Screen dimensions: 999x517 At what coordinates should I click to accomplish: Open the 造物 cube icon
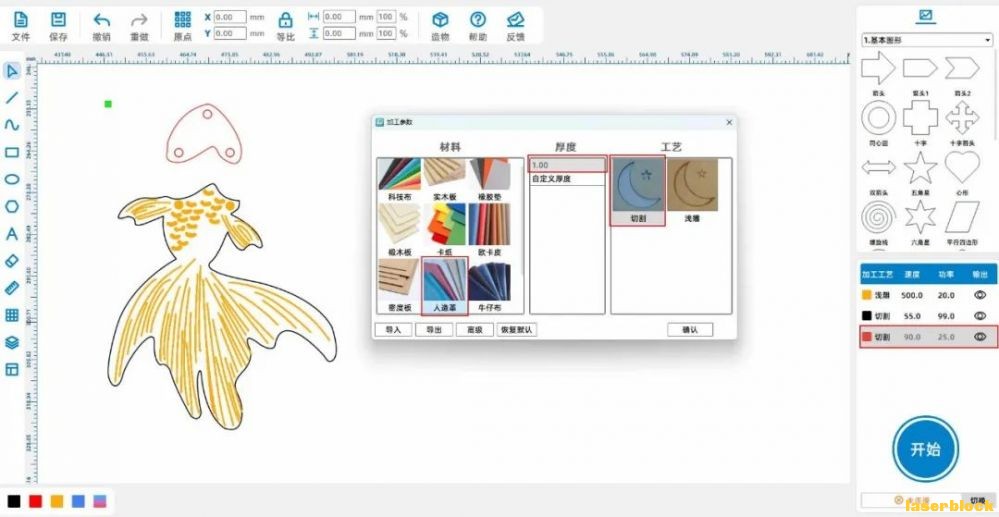(x=440, y=20)
